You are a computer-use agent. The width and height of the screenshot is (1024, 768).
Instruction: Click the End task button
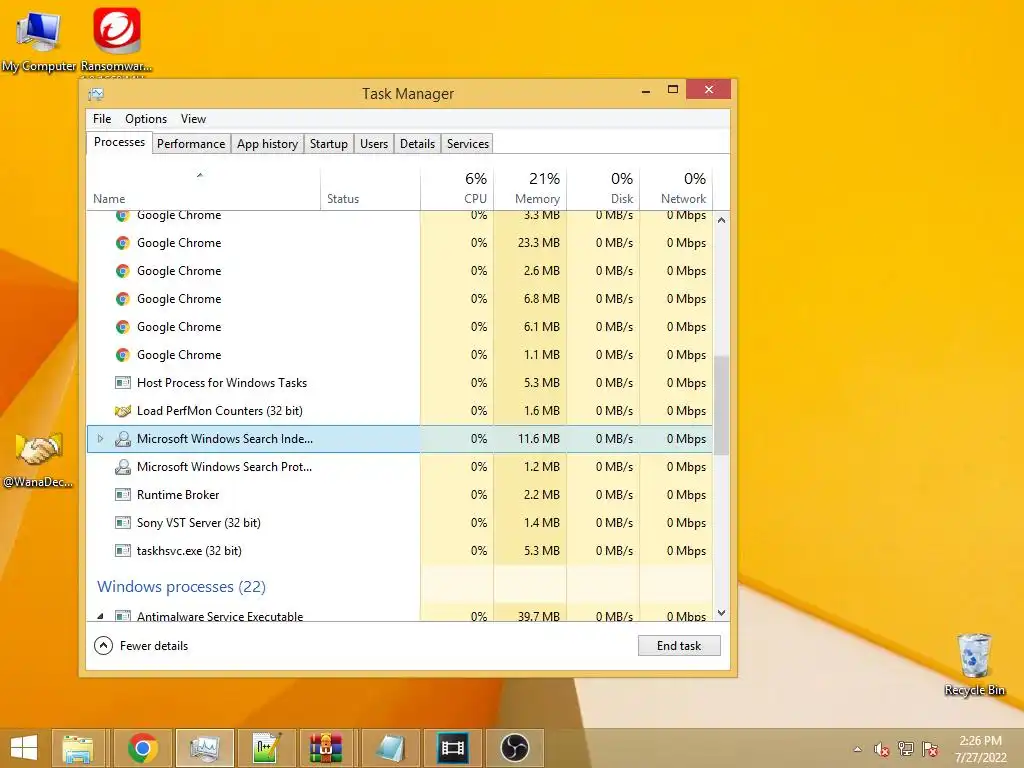click(679, 646)
